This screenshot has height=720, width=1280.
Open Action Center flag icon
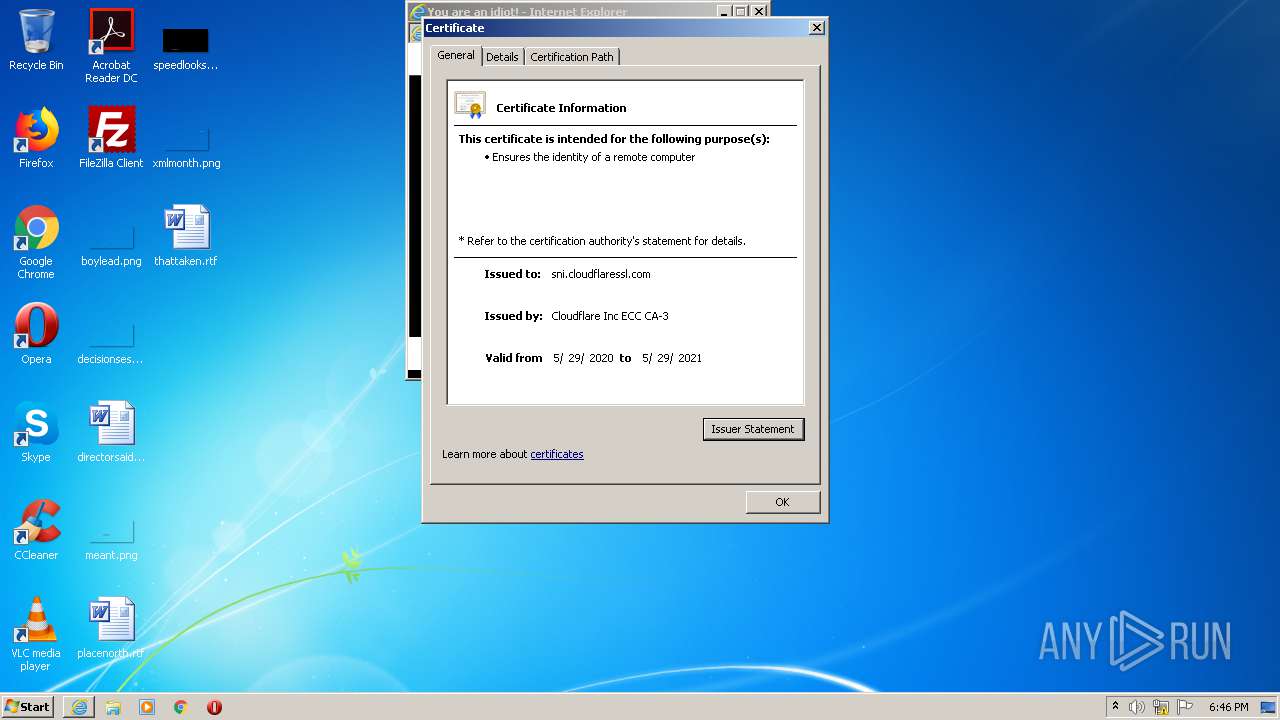(1184, 707)
